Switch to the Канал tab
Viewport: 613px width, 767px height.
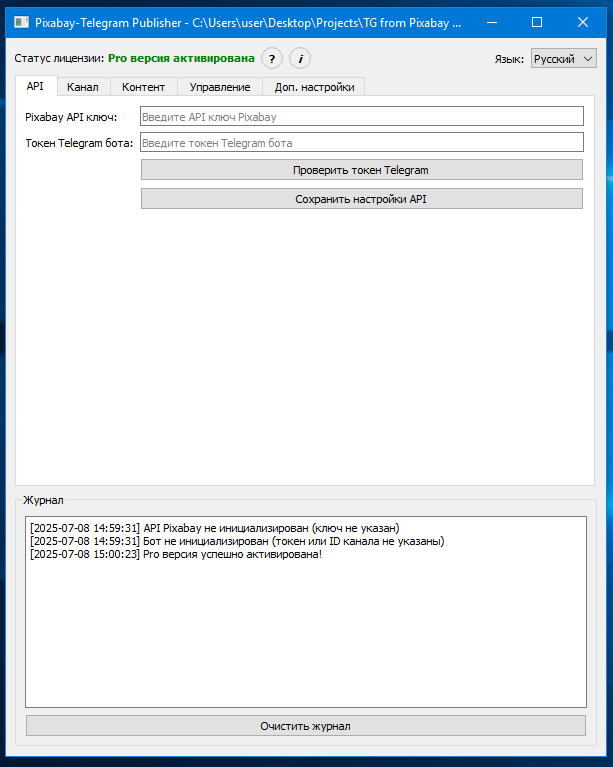(x=83, y=87)
